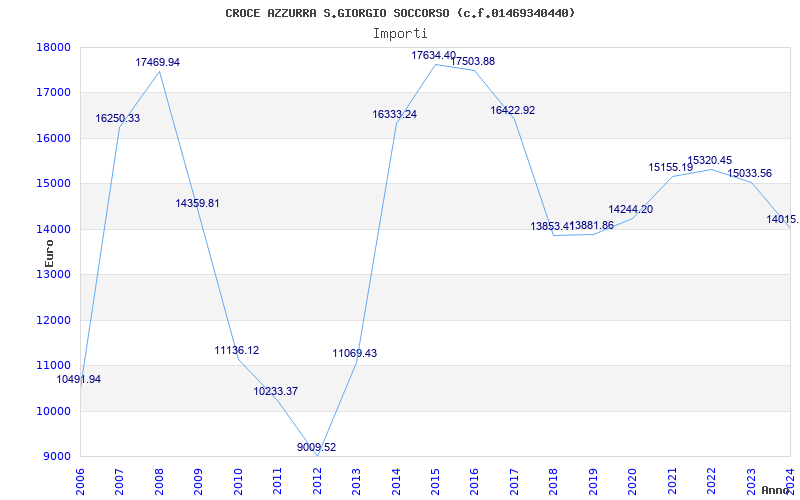Select the 9009.52 data label

coord(316,447)
